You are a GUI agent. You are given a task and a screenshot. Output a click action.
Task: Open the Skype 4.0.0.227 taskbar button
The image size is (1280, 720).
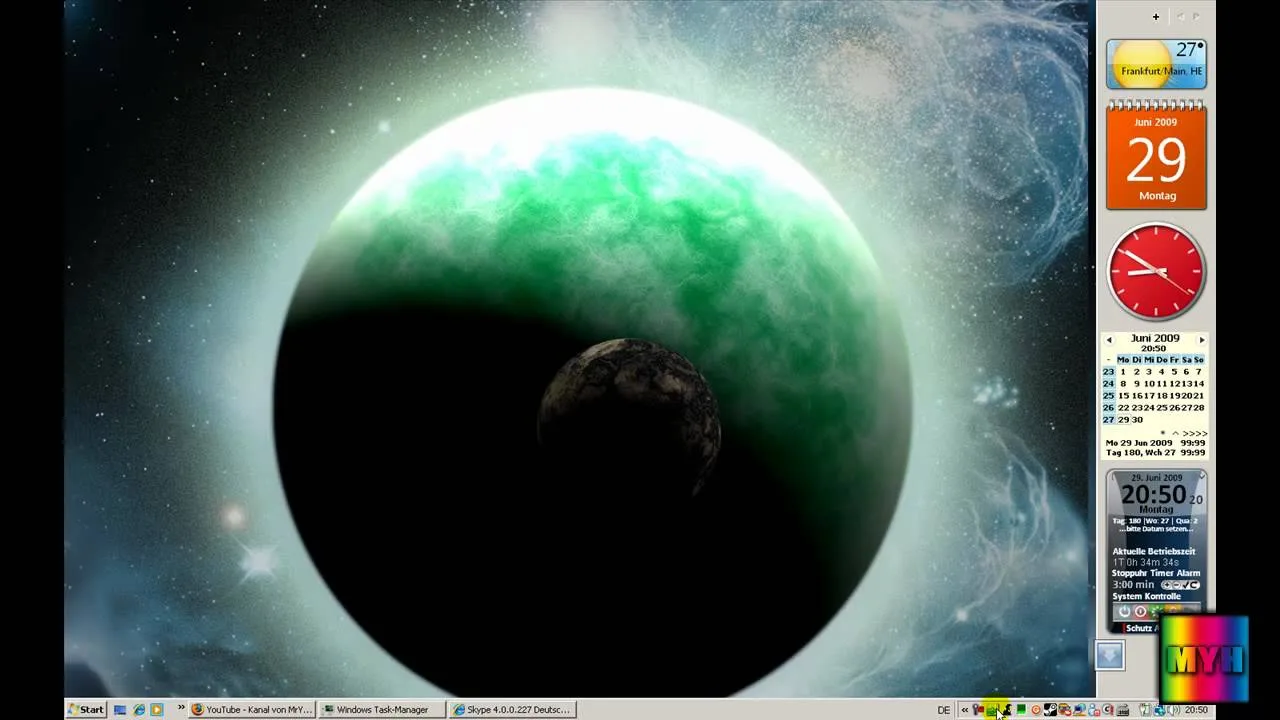tap(513, 710)
